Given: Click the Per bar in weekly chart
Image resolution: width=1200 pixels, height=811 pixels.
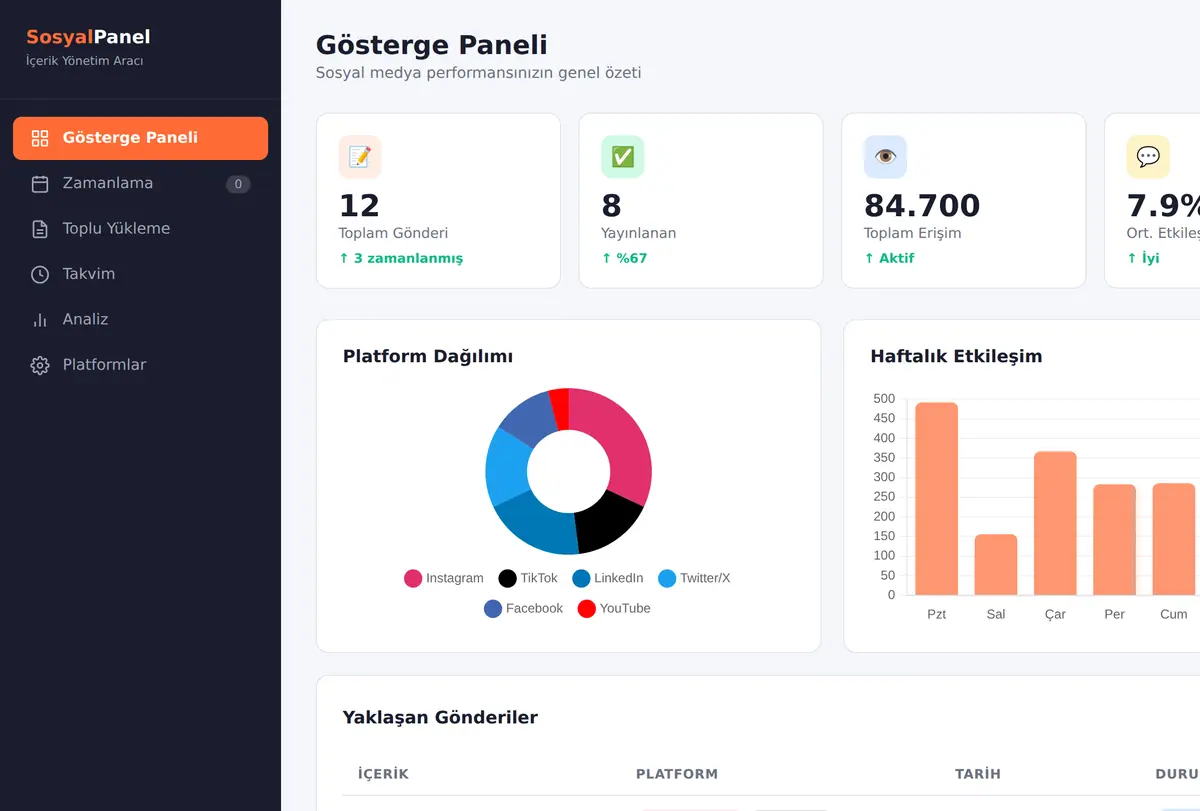Looking at the screenshot, I should tap(1114, 540).
